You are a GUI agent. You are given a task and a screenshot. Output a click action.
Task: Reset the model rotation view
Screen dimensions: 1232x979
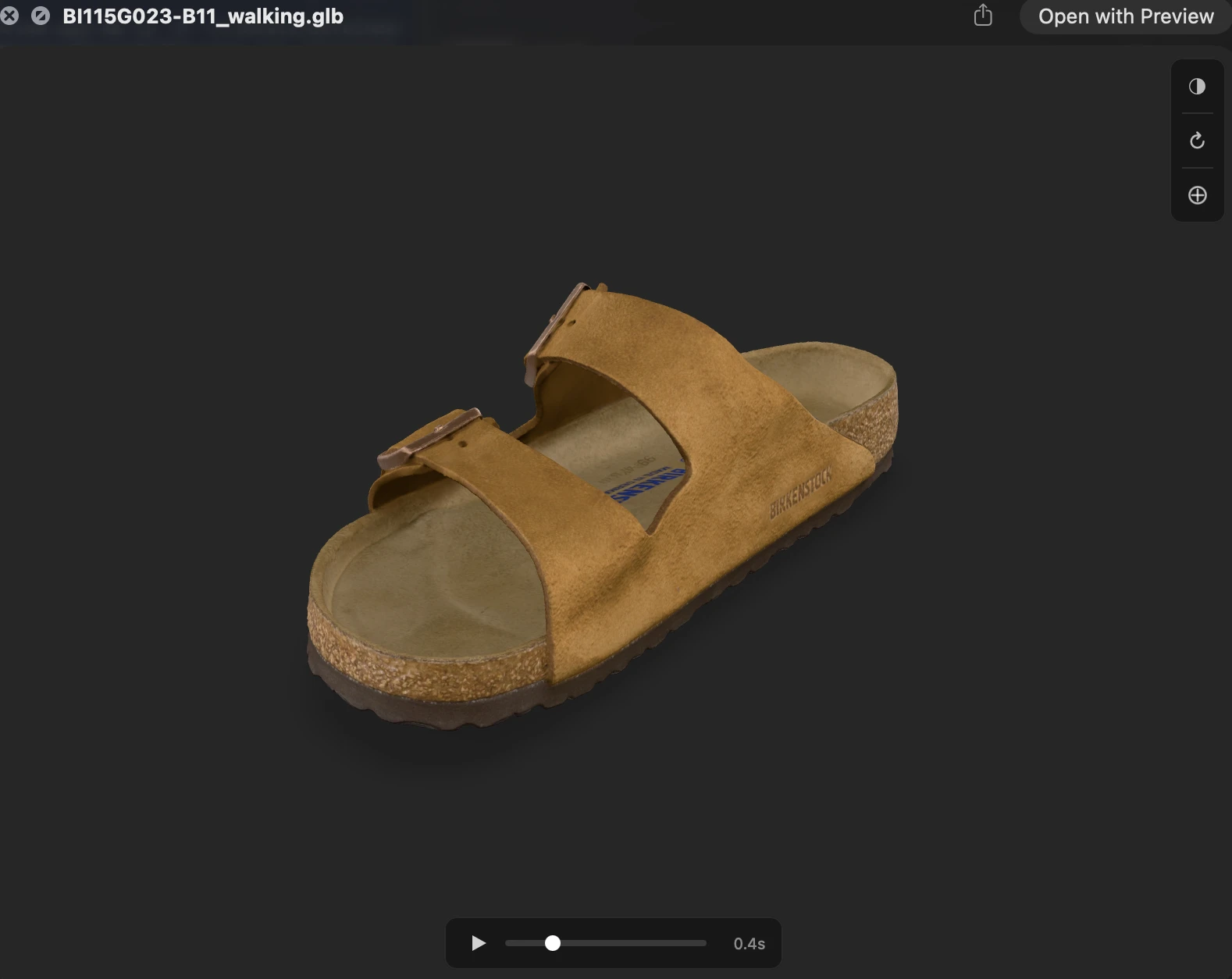[x=1197, y=141]
